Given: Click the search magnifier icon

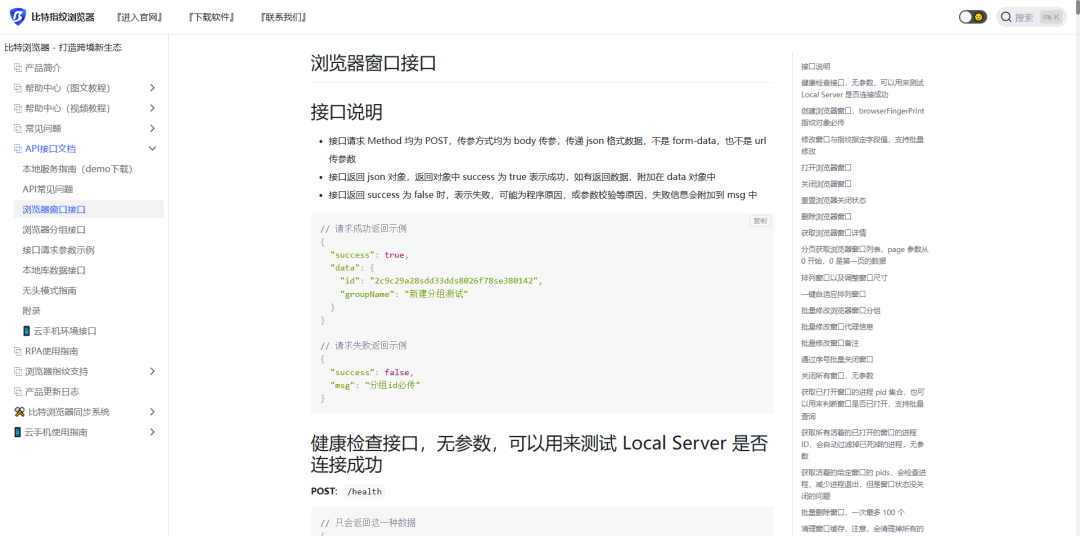Looking at the screenshot, I should [1006, 17].
